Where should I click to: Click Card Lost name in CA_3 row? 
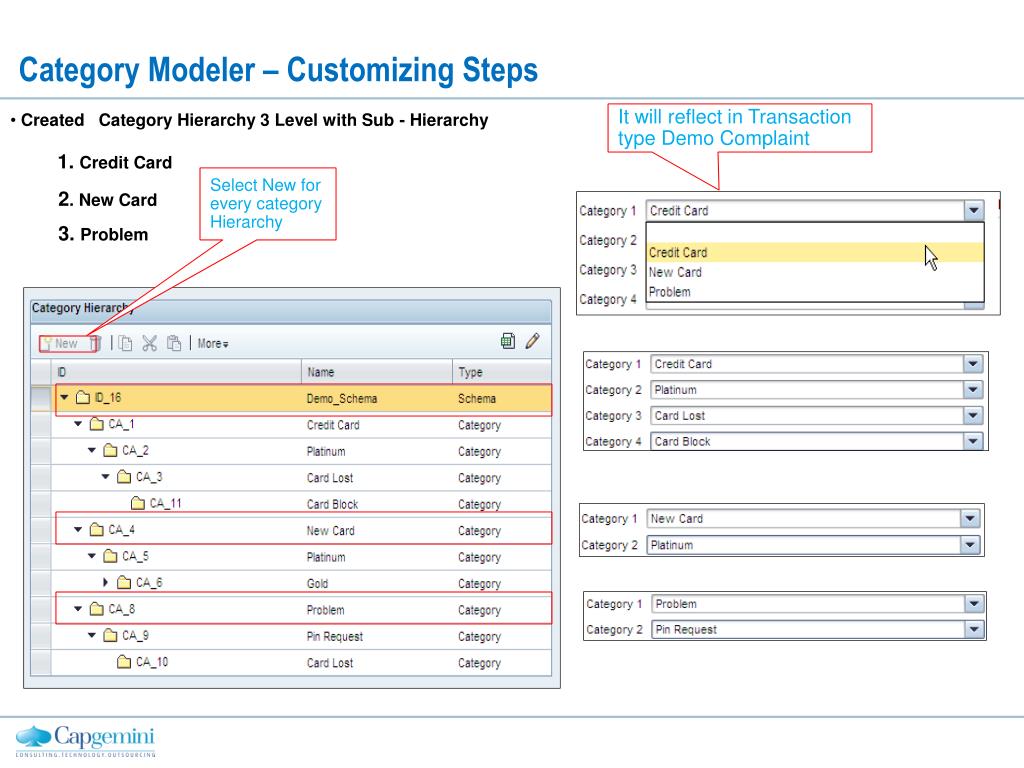tap(330, 478)
